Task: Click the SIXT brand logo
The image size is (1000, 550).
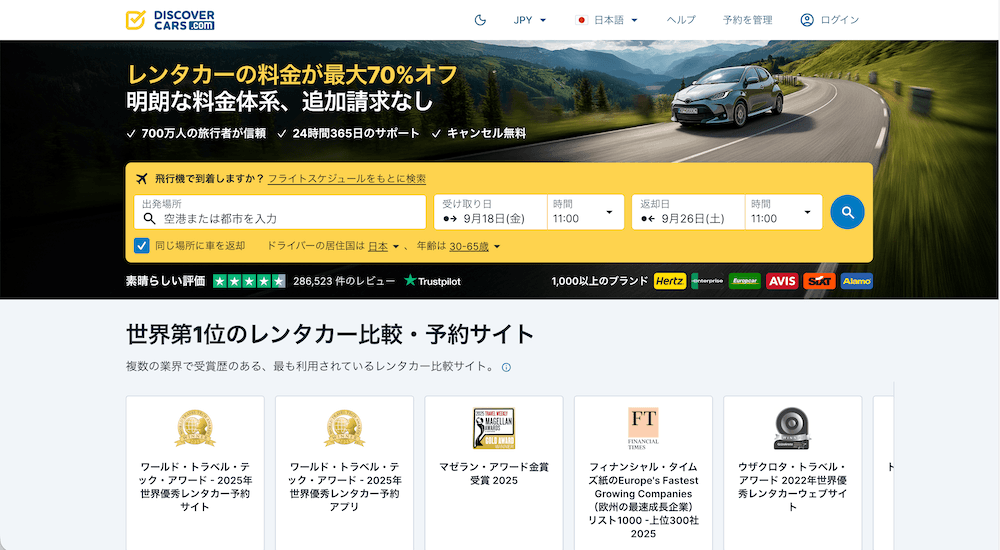Action: click(819, 281)
